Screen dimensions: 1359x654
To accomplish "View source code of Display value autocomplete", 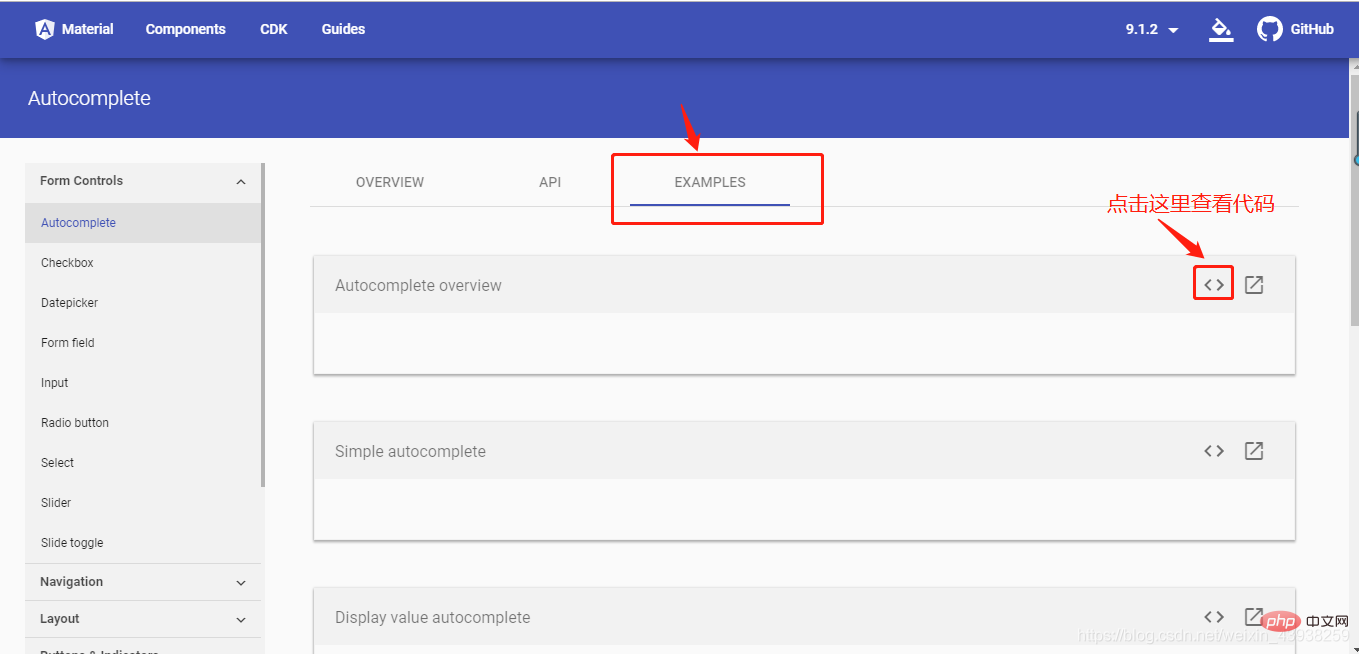I will coord(1214,617).
